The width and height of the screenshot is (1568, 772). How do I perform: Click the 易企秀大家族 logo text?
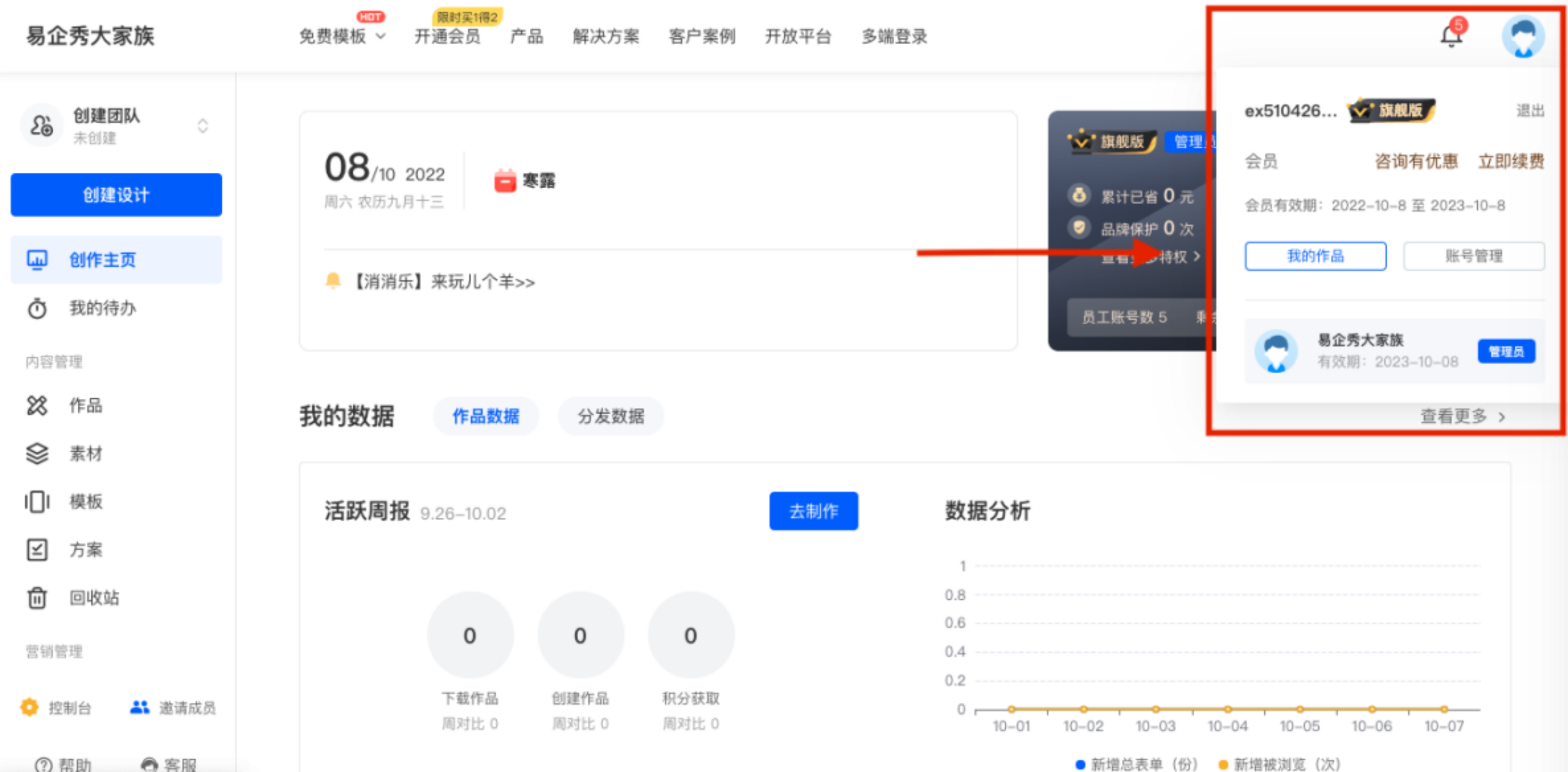(90, 36)
